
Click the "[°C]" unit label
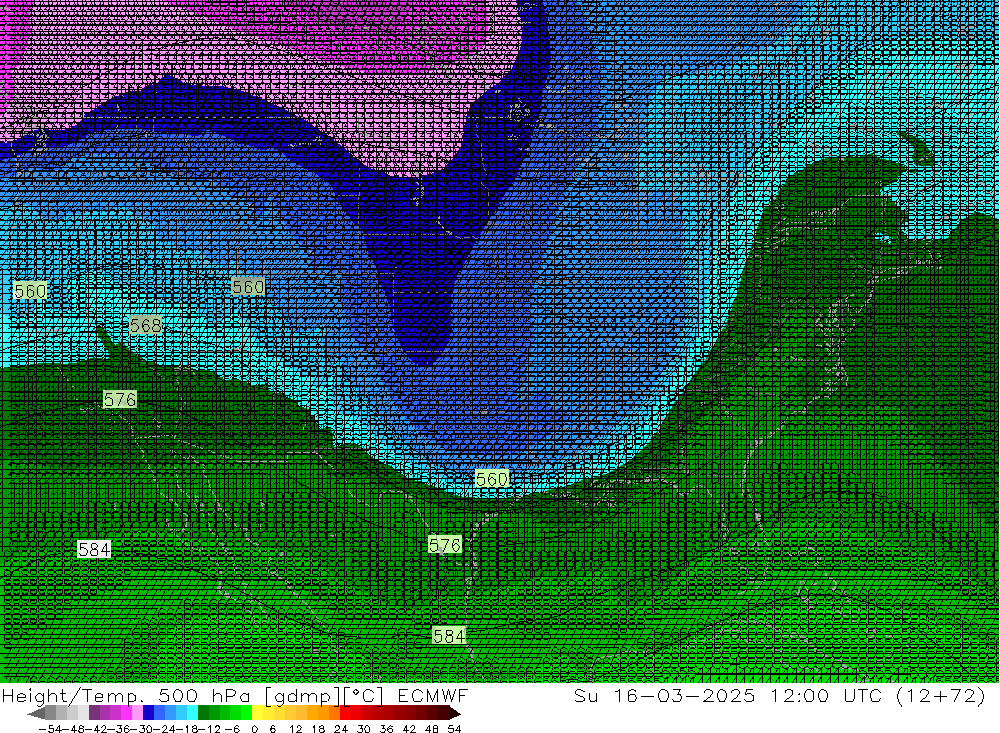point(363,696)
